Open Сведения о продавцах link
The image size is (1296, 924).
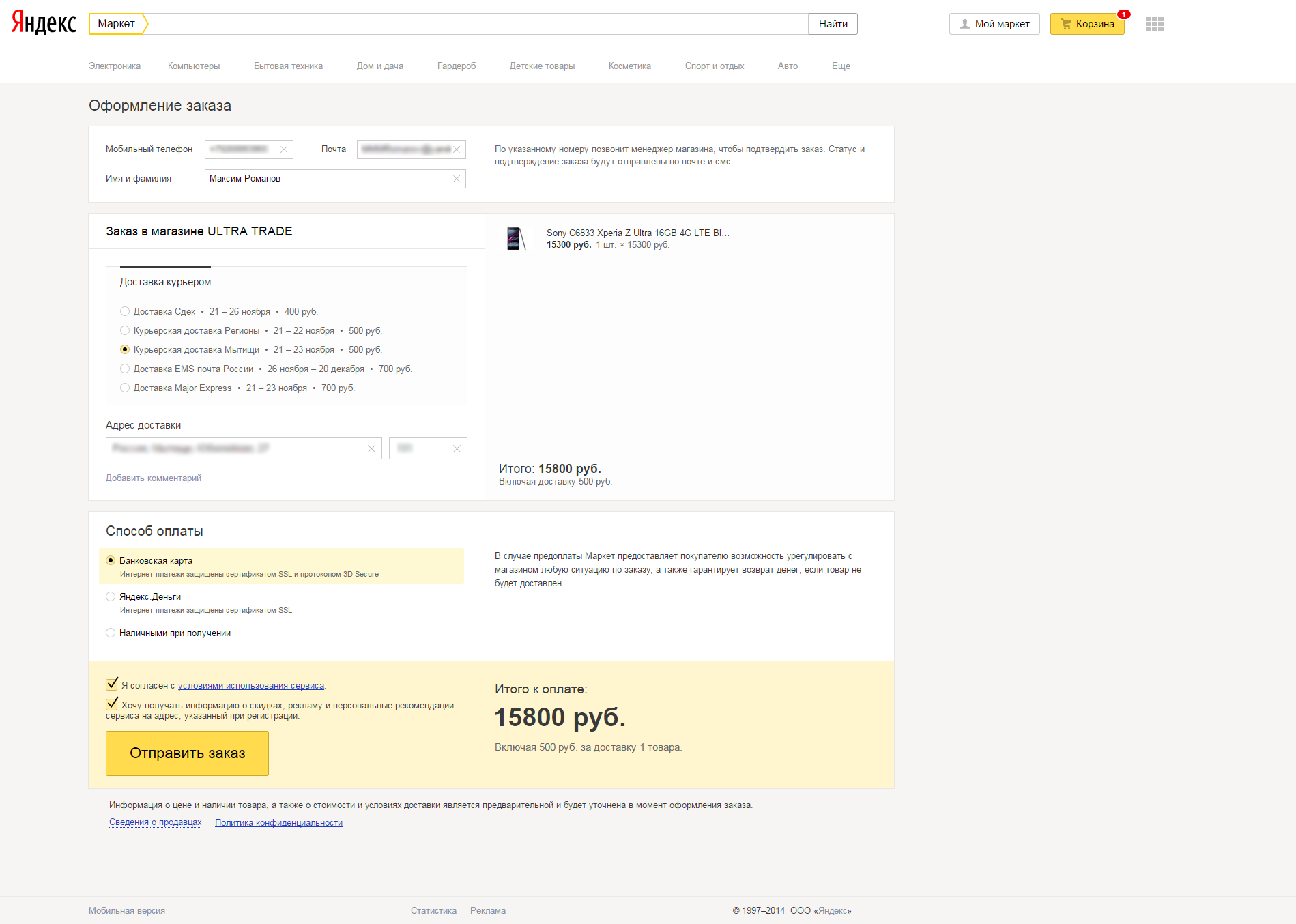click(x=156, y=822)
